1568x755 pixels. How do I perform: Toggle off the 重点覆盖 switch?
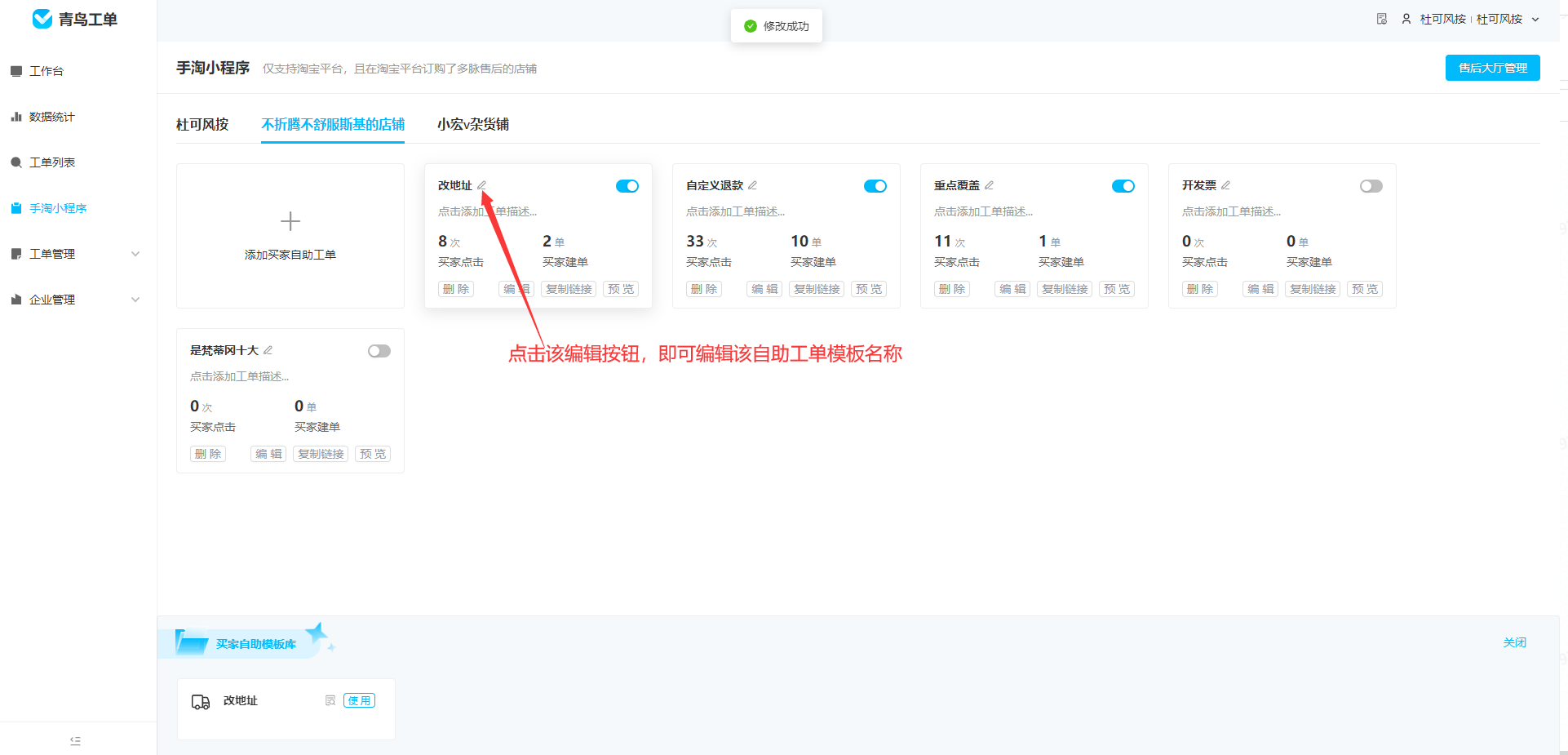click(1123, 186)
